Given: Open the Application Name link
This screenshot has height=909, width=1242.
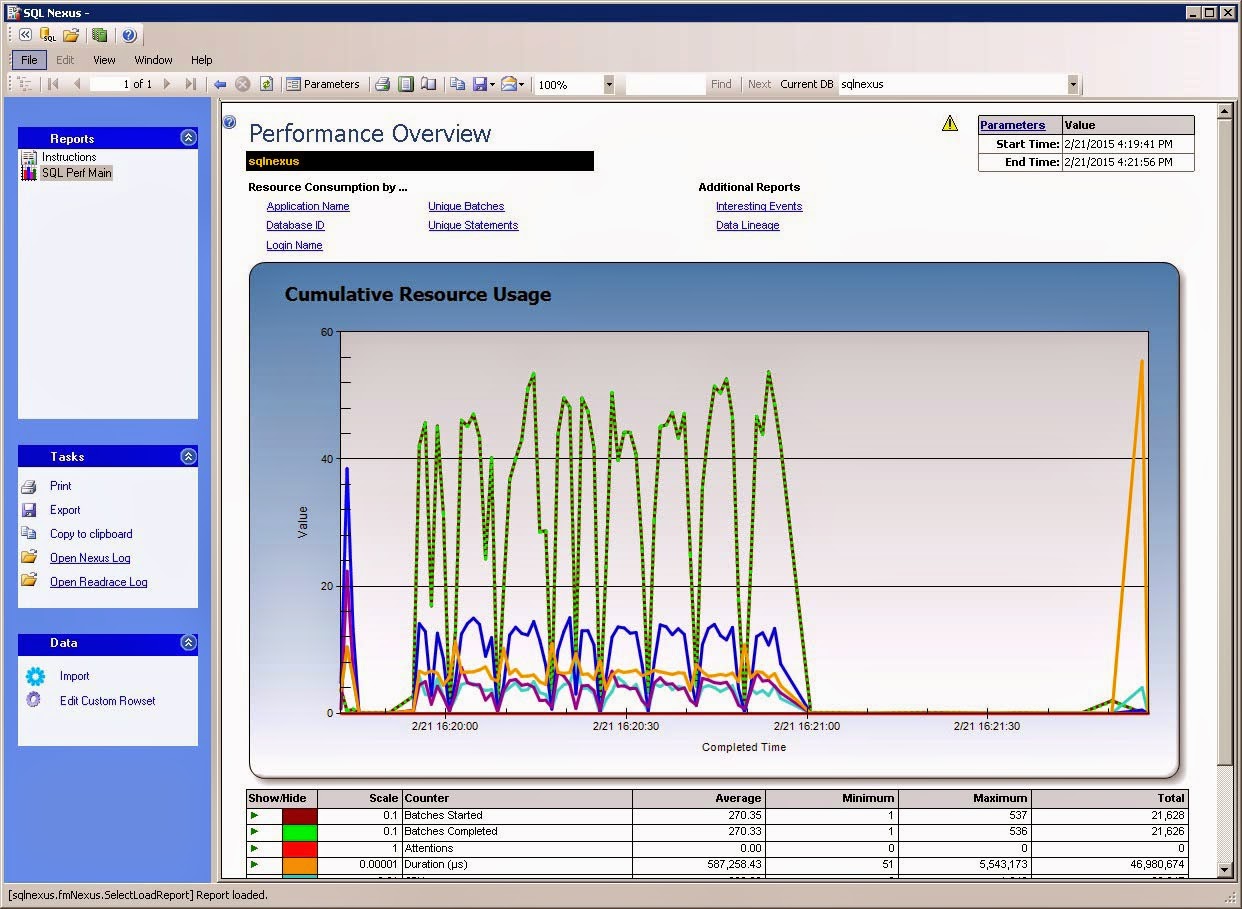Looking at the screenshot, I should tap(308, 206).
